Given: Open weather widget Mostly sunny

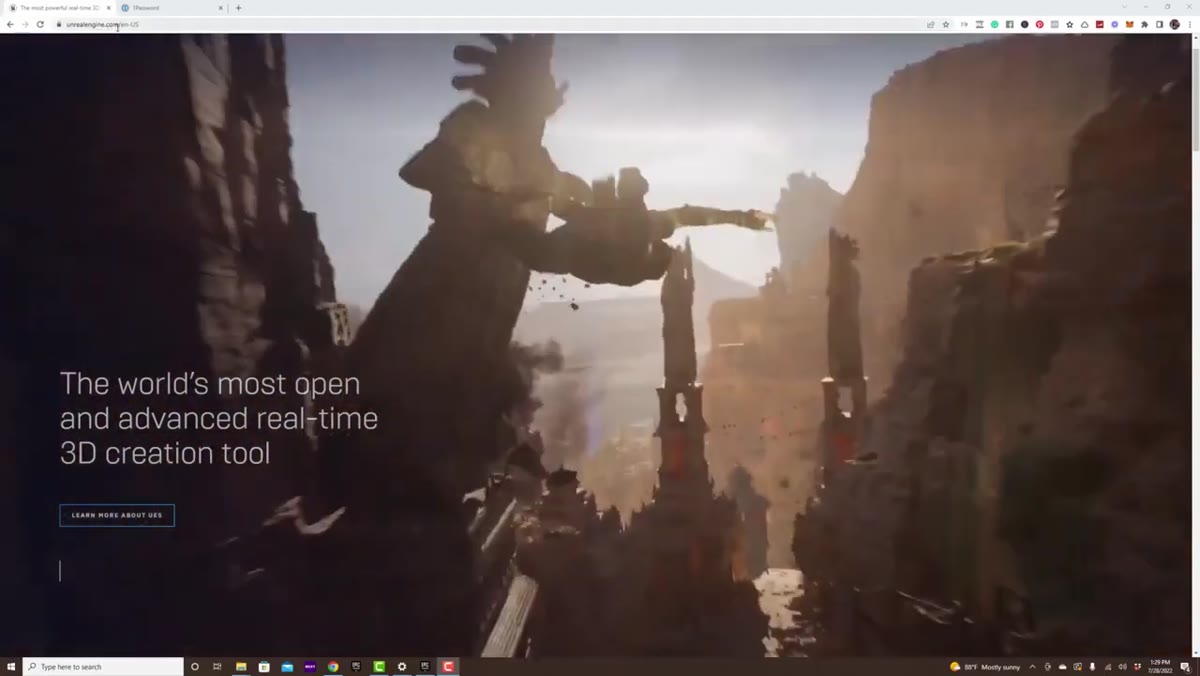Looking at the screenshot, I should tap(985, 667).
